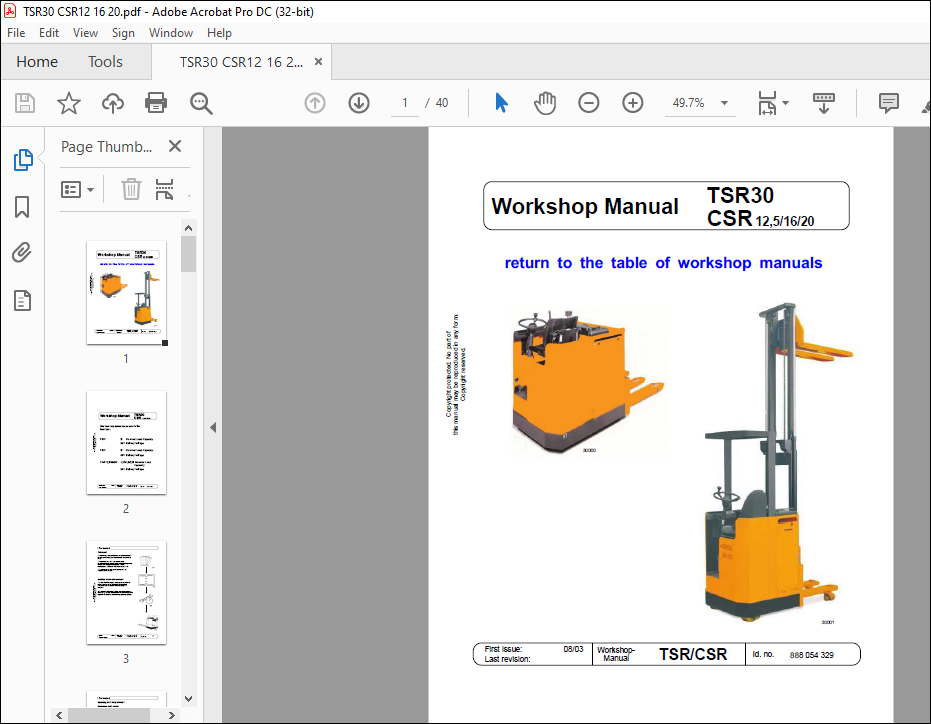Open the scrolling mode read tool

click(x=824, y=103)
